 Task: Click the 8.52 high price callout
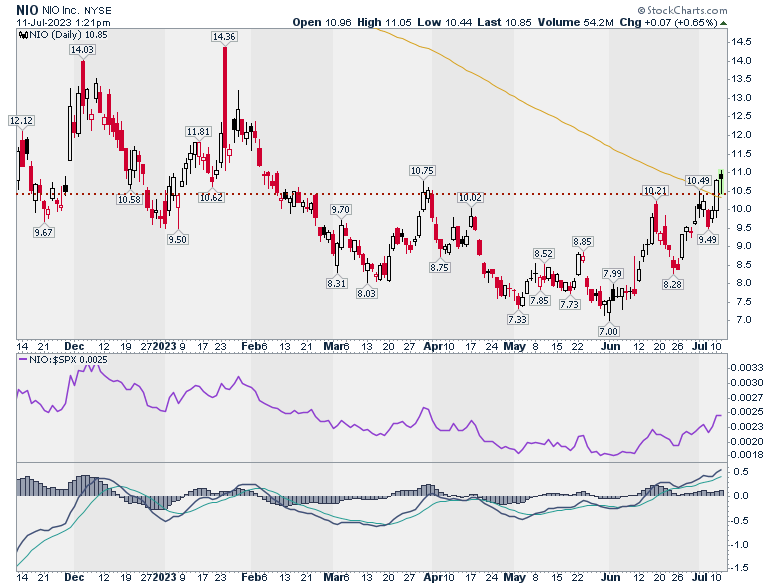pos(543,253)
